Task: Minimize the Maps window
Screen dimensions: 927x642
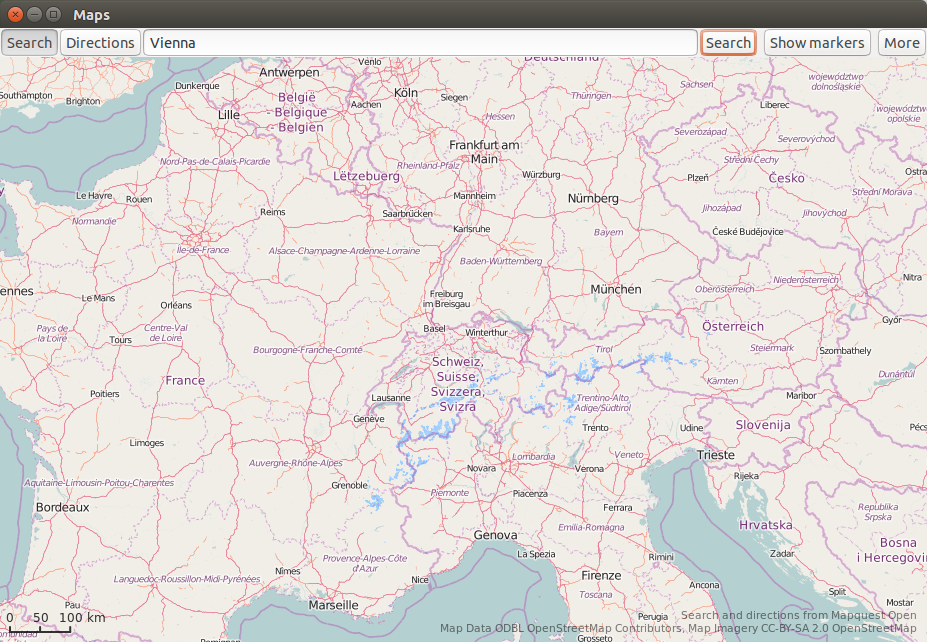Action: [34, 15]
